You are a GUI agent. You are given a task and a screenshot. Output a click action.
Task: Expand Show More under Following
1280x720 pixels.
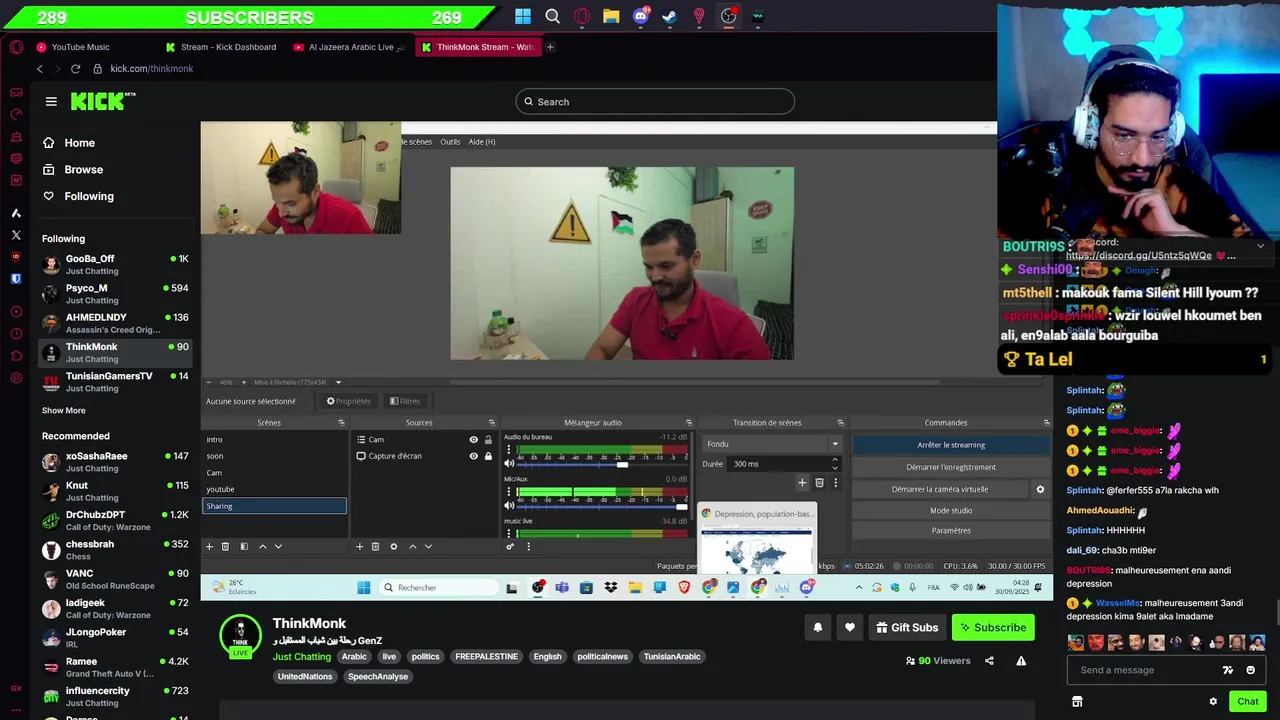coord(64,410)
